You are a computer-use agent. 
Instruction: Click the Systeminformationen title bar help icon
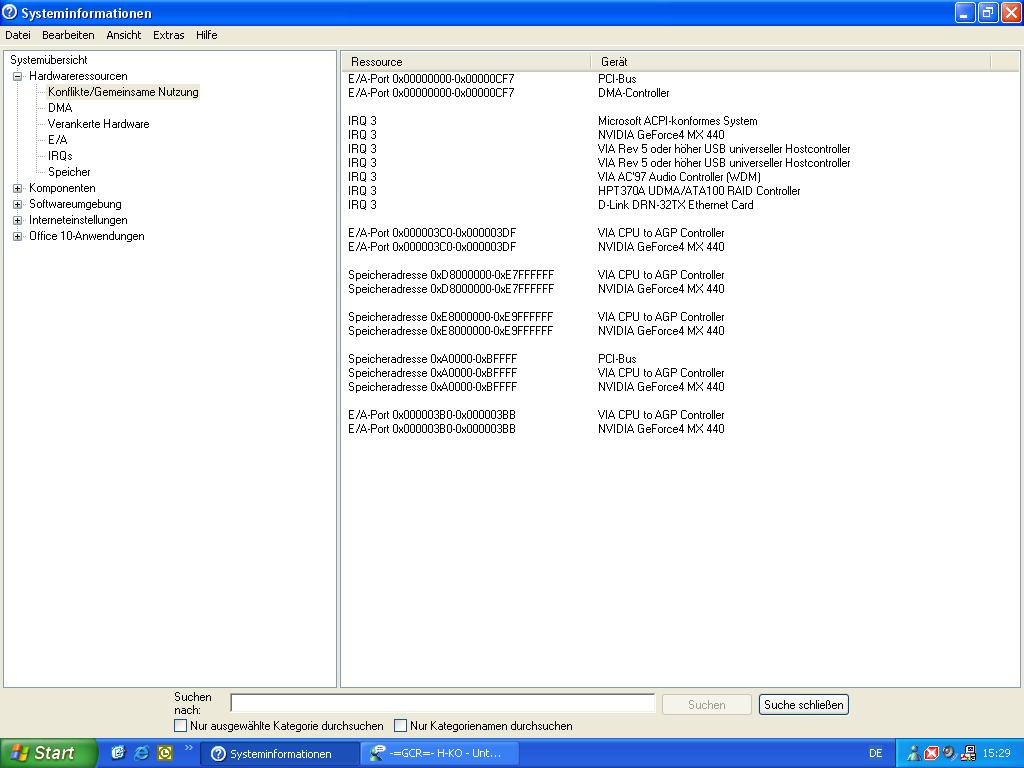pos(9,12)
